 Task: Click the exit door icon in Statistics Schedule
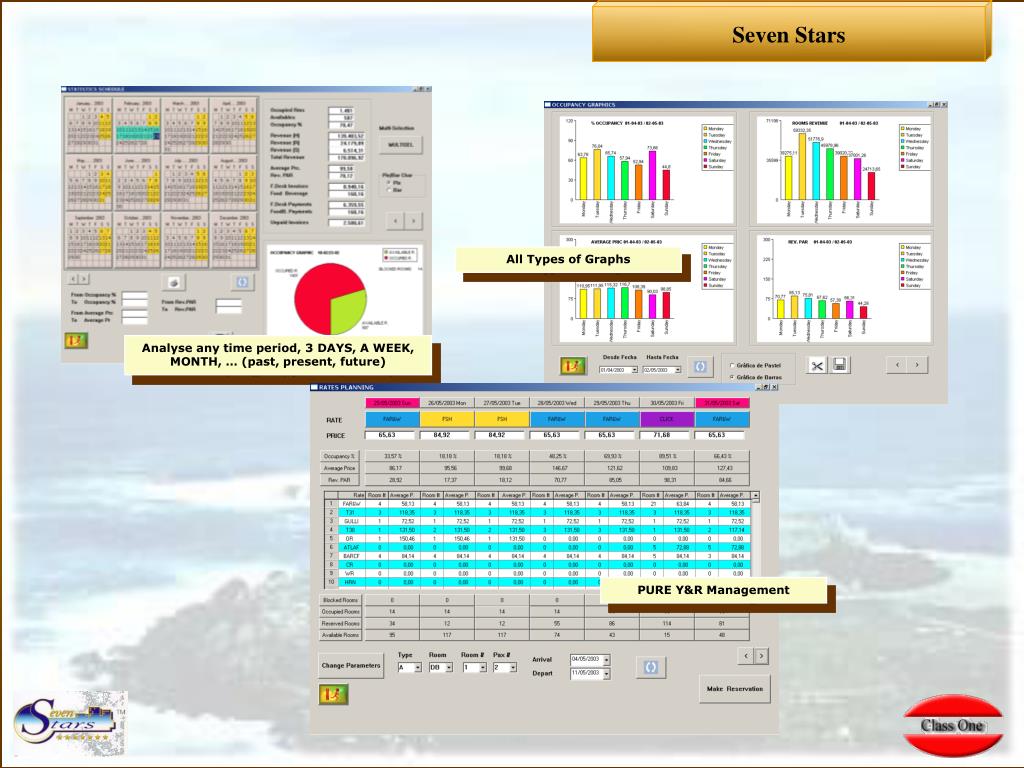click(76, 340)
